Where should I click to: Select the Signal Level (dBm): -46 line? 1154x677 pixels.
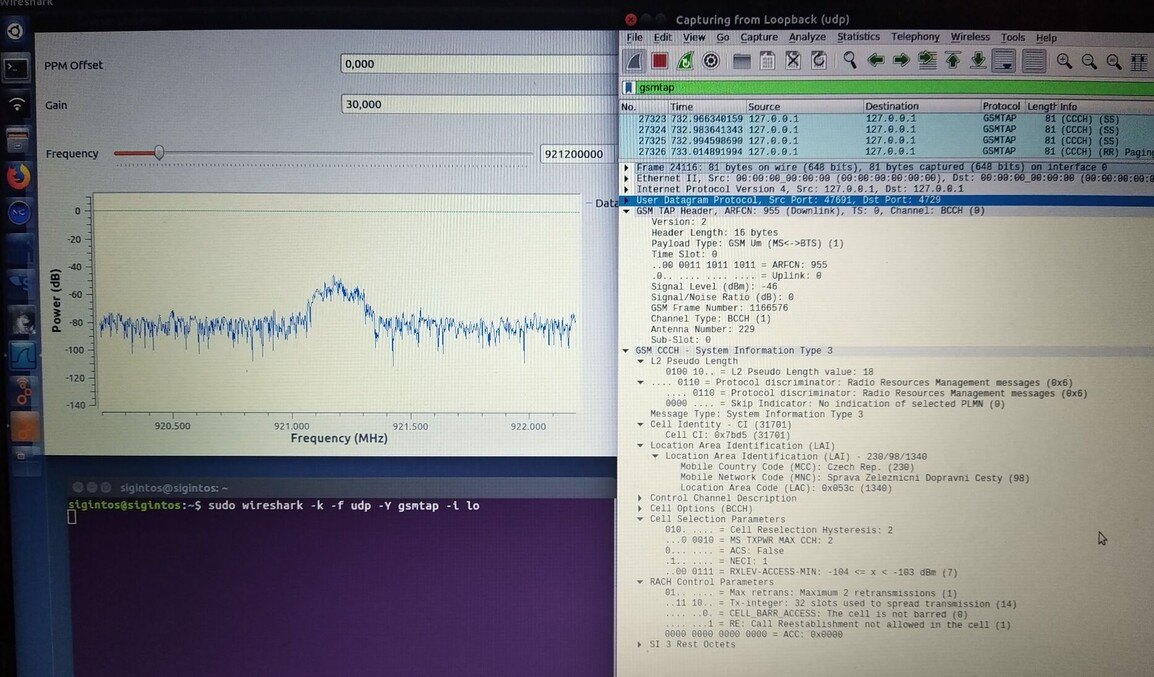(x=714, y=287)
